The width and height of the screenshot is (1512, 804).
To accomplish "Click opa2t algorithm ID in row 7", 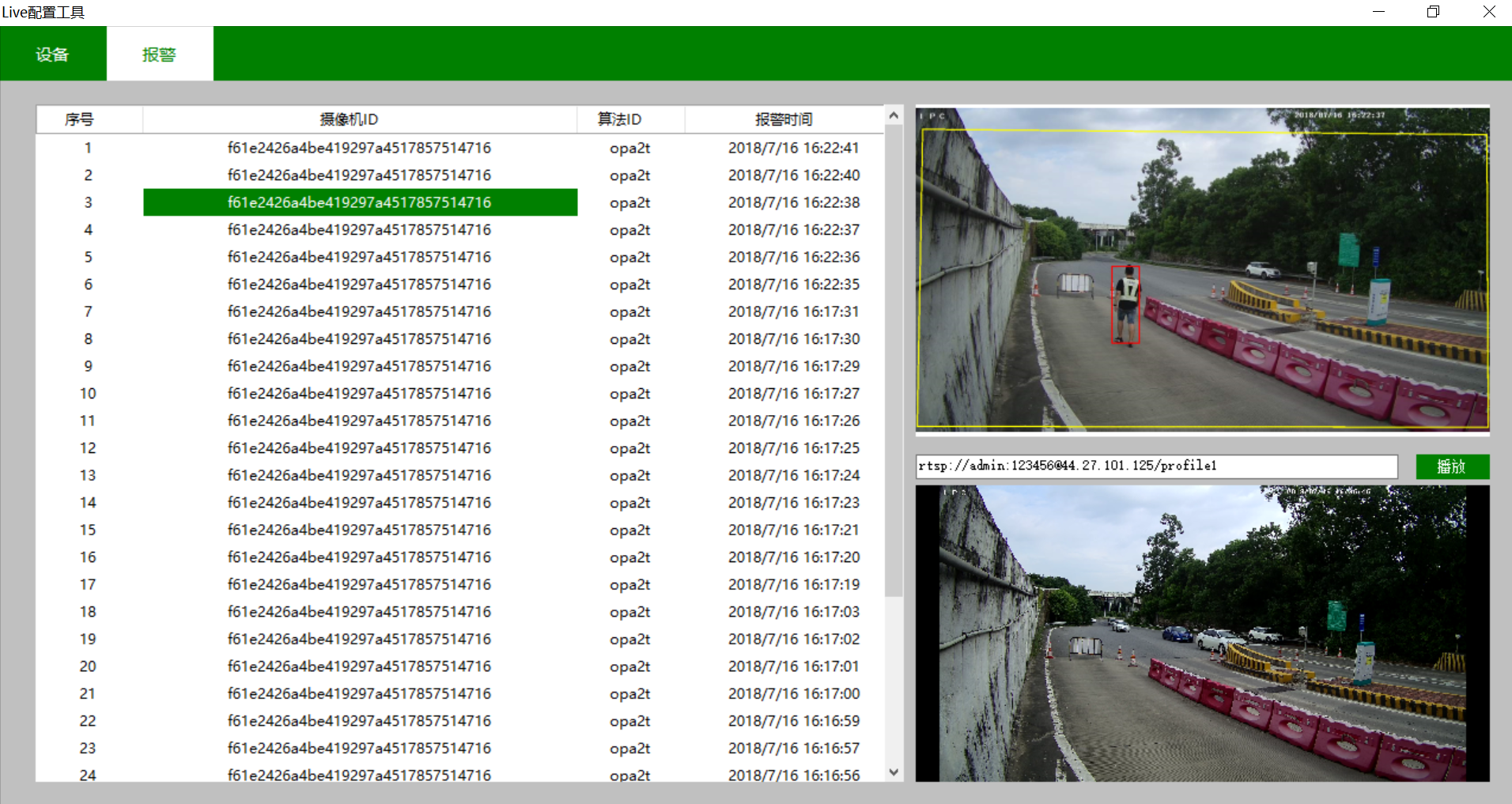I will coord(630,311).
